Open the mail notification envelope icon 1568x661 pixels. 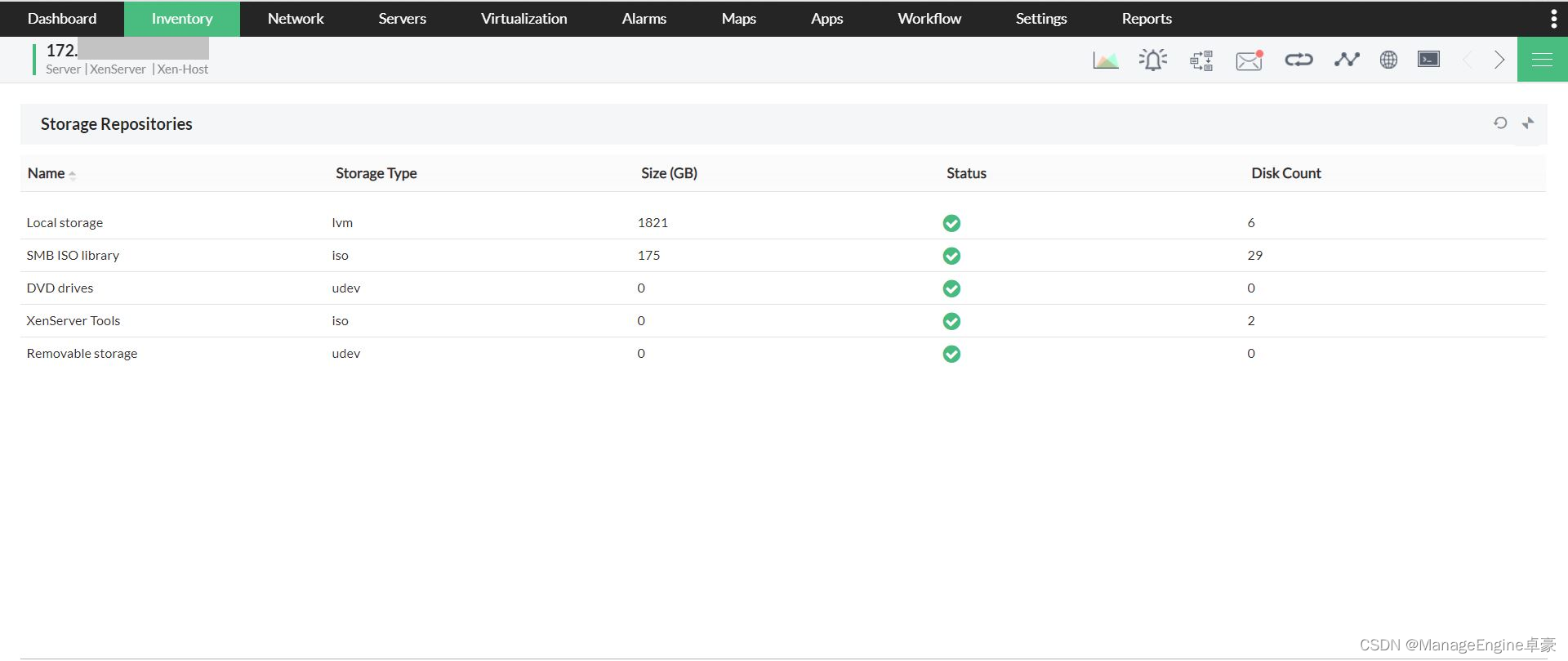coord(1249,60)
